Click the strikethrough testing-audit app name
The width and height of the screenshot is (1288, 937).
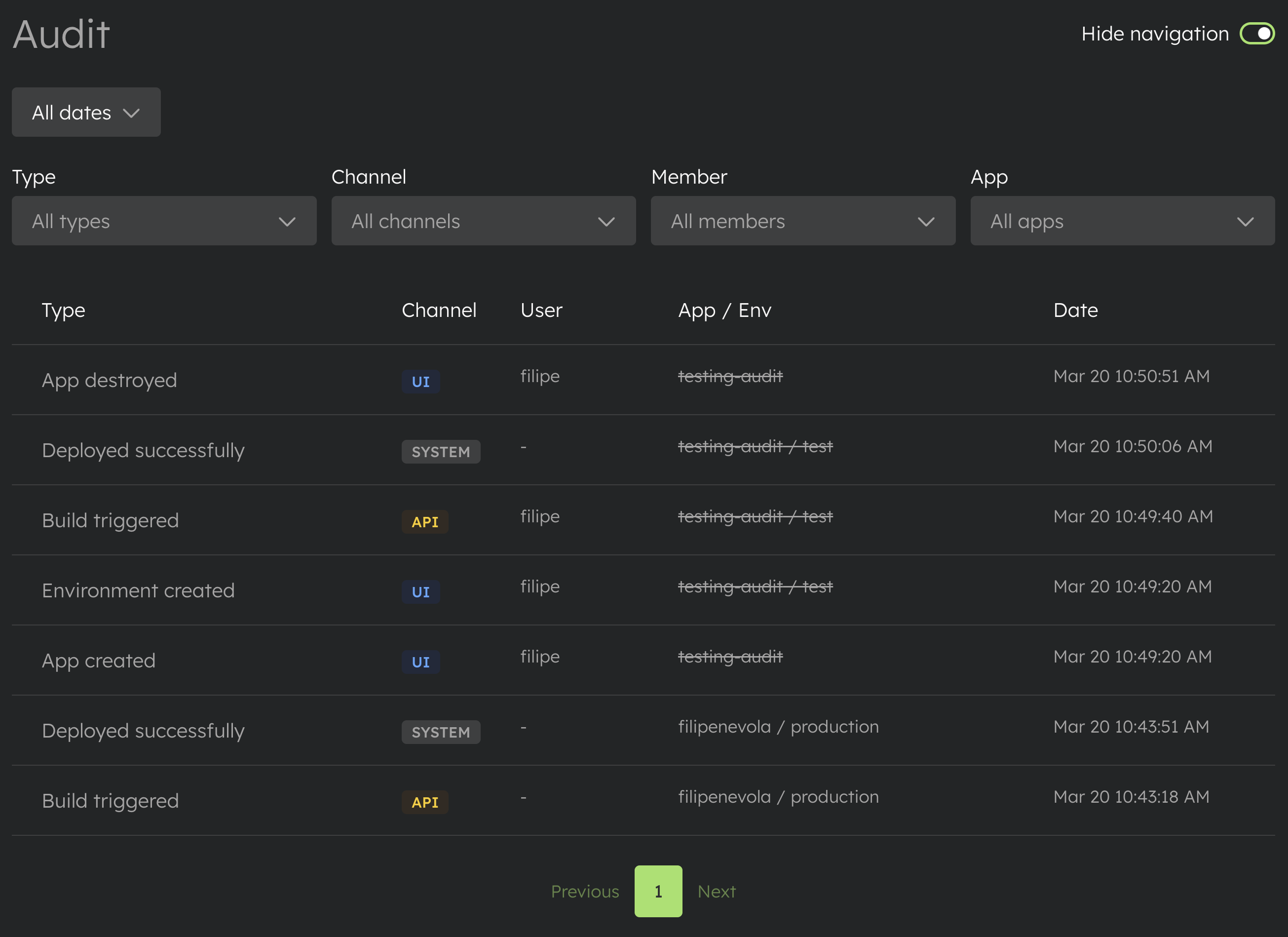pos(730,376)
